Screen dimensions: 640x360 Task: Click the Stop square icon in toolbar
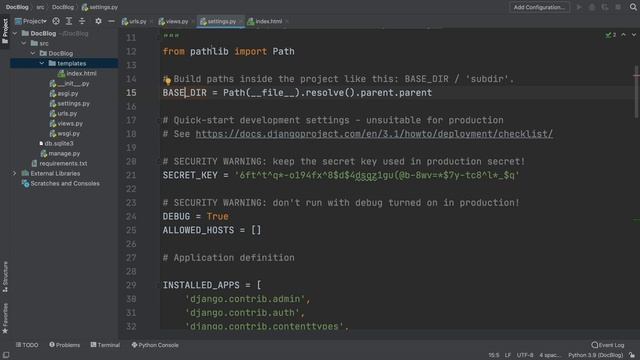pos(618,7)
